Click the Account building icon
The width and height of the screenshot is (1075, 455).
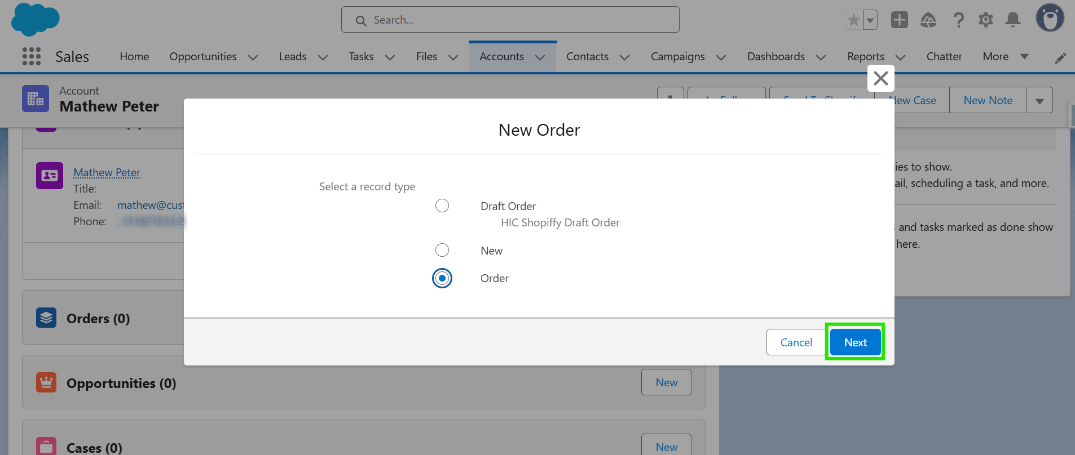pyautogui.click(x=36, y=99)
